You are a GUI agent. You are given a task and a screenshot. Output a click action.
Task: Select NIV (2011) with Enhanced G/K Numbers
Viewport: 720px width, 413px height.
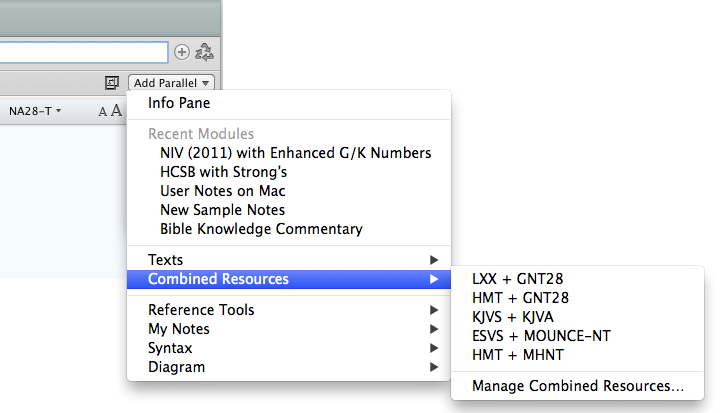coord(295,153)
